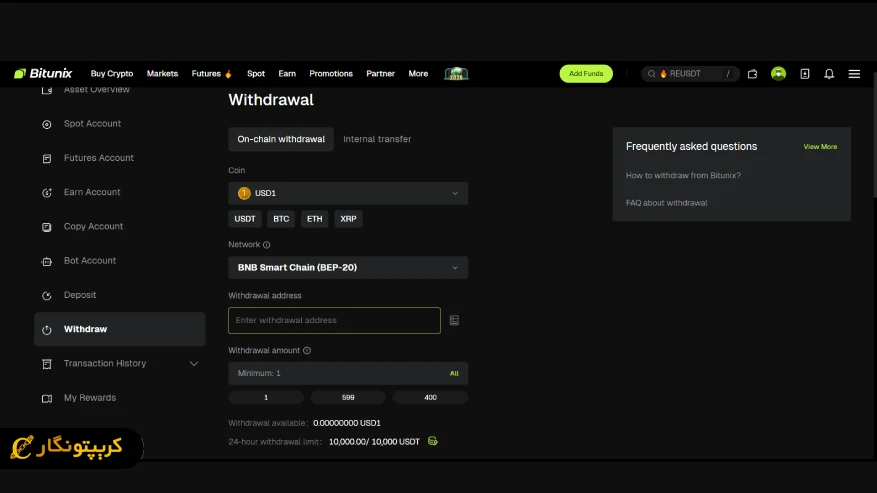The image size is (877, 493).
Task: Click the search magnifier icon
Action: pyautogui.click(x=652, y=73)
